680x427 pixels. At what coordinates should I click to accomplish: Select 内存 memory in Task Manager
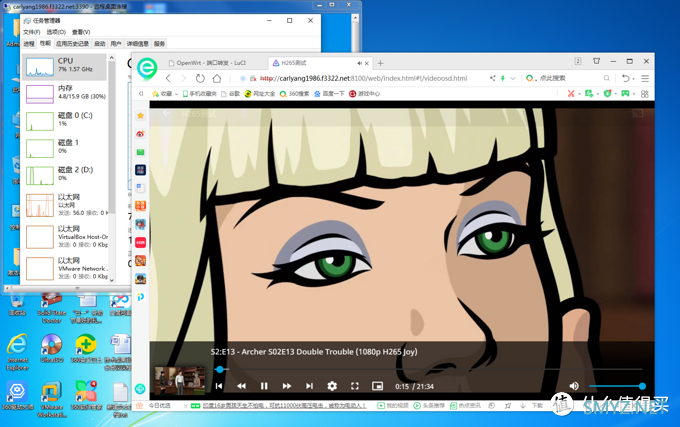click(64, 94)
